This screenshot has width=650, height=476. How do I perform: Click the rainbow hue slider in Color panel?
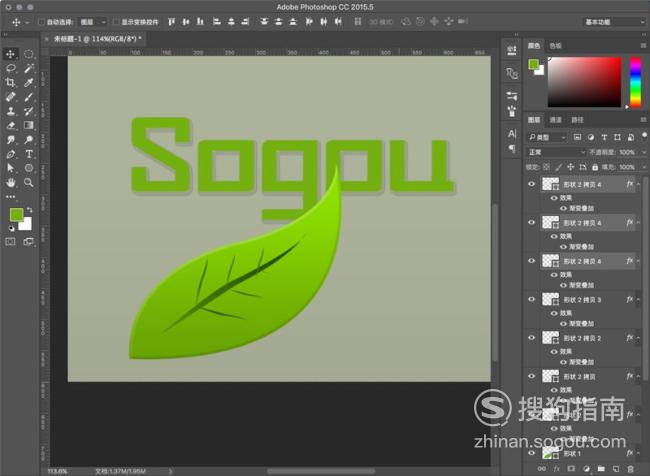tap(635, 83)
